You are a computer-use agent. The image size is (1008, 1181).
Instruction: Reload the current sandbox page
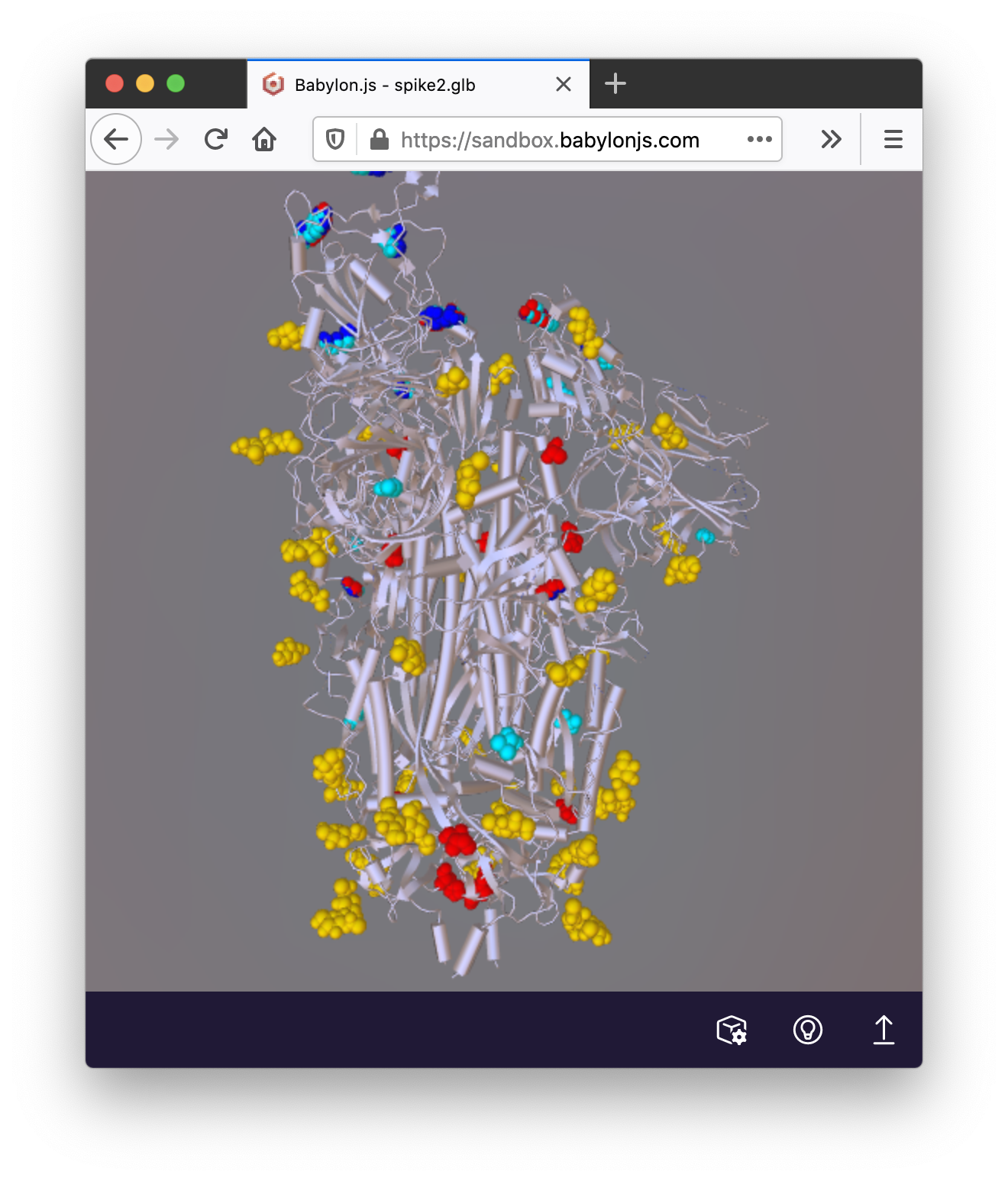(x=216, y=139)
